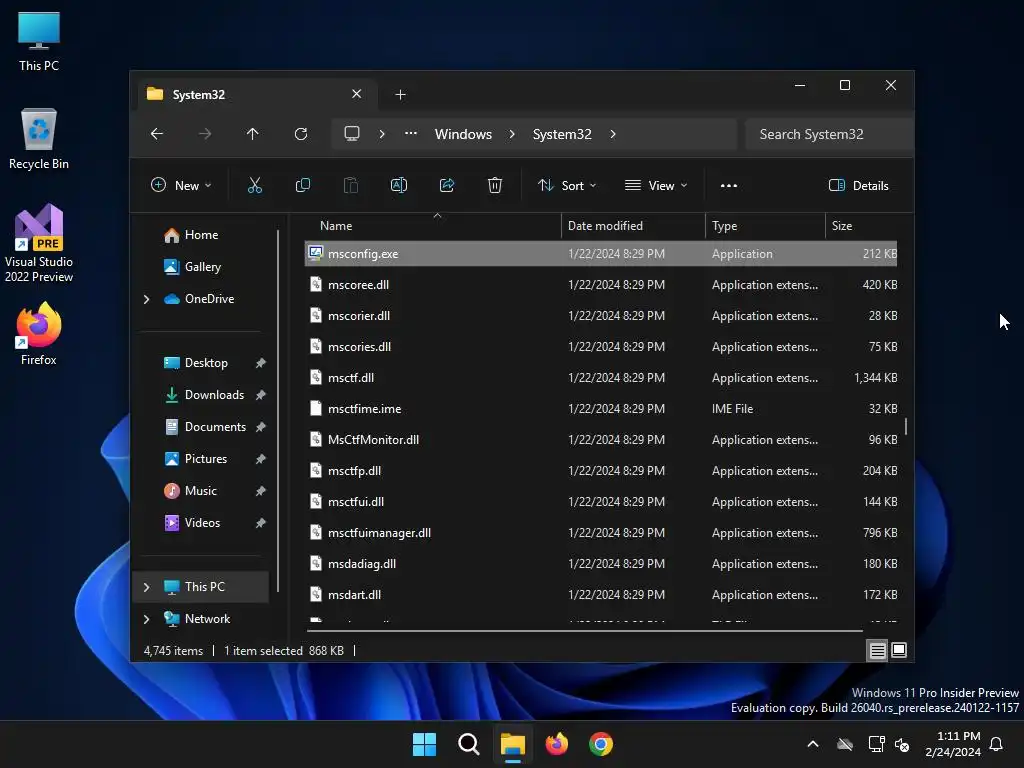Click the Rename icon in toolbar
Viewport: 1024px width, 768px height.
[399, 185]
